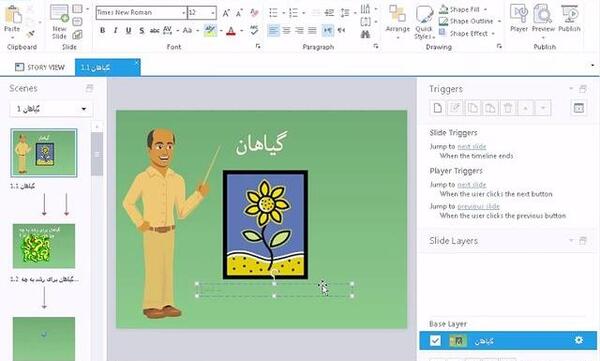The image size is (600, 361).
Task: Click the New Slide icon
Action: [x=59, y=14]
